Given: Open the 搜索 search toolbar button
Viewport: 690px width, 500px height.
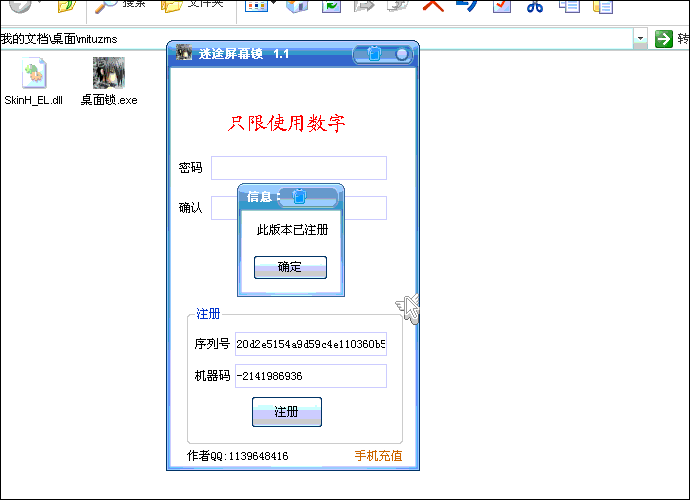Looking at the screenshot, I should click(120, 5).
